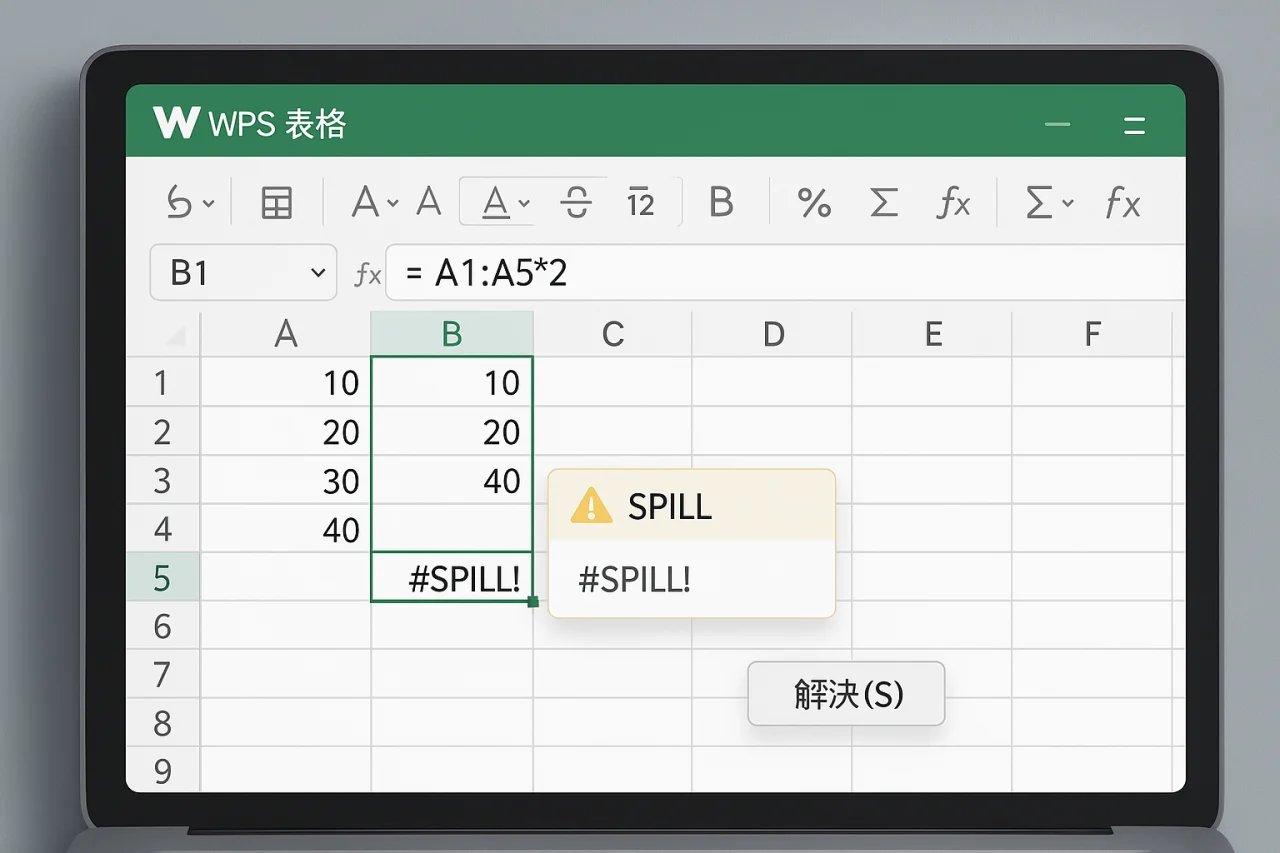1280x853 pixels.
Task: Toggle bold formatting with B icon
Action: (x=720, y=203)
